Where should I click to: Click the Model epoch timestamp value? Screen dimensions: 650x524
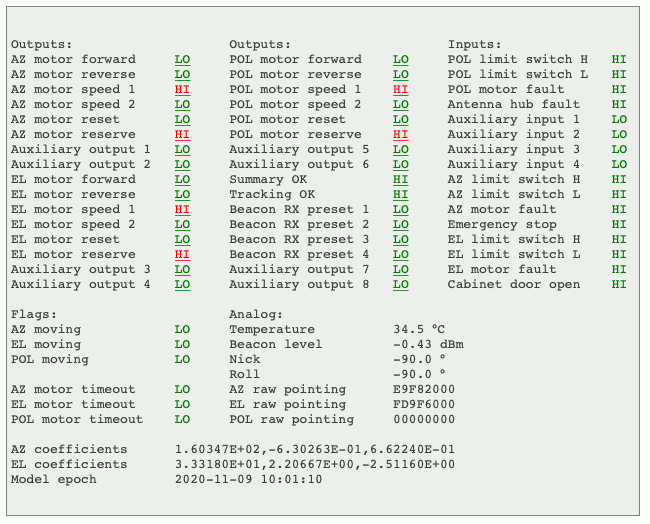248,480
